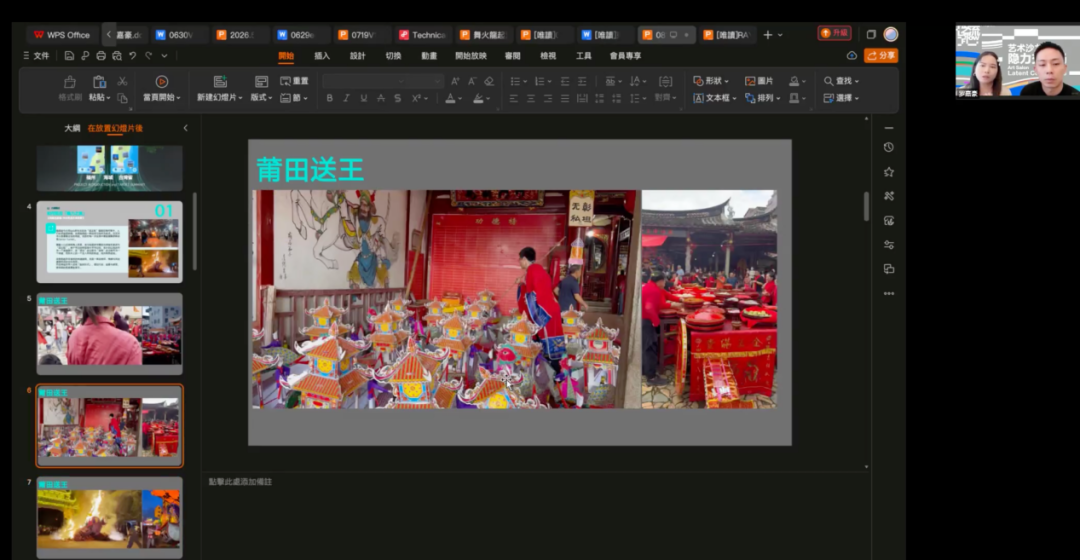This screenshot has height=560, width=1080.
Task: Click the Save icon in quick access toolbar
Action: tap(69, 56)
